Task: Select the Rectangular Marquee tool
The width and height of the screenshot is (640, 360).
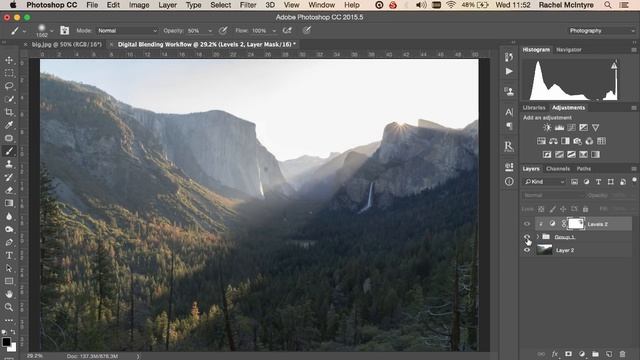Action: (9, 73)
